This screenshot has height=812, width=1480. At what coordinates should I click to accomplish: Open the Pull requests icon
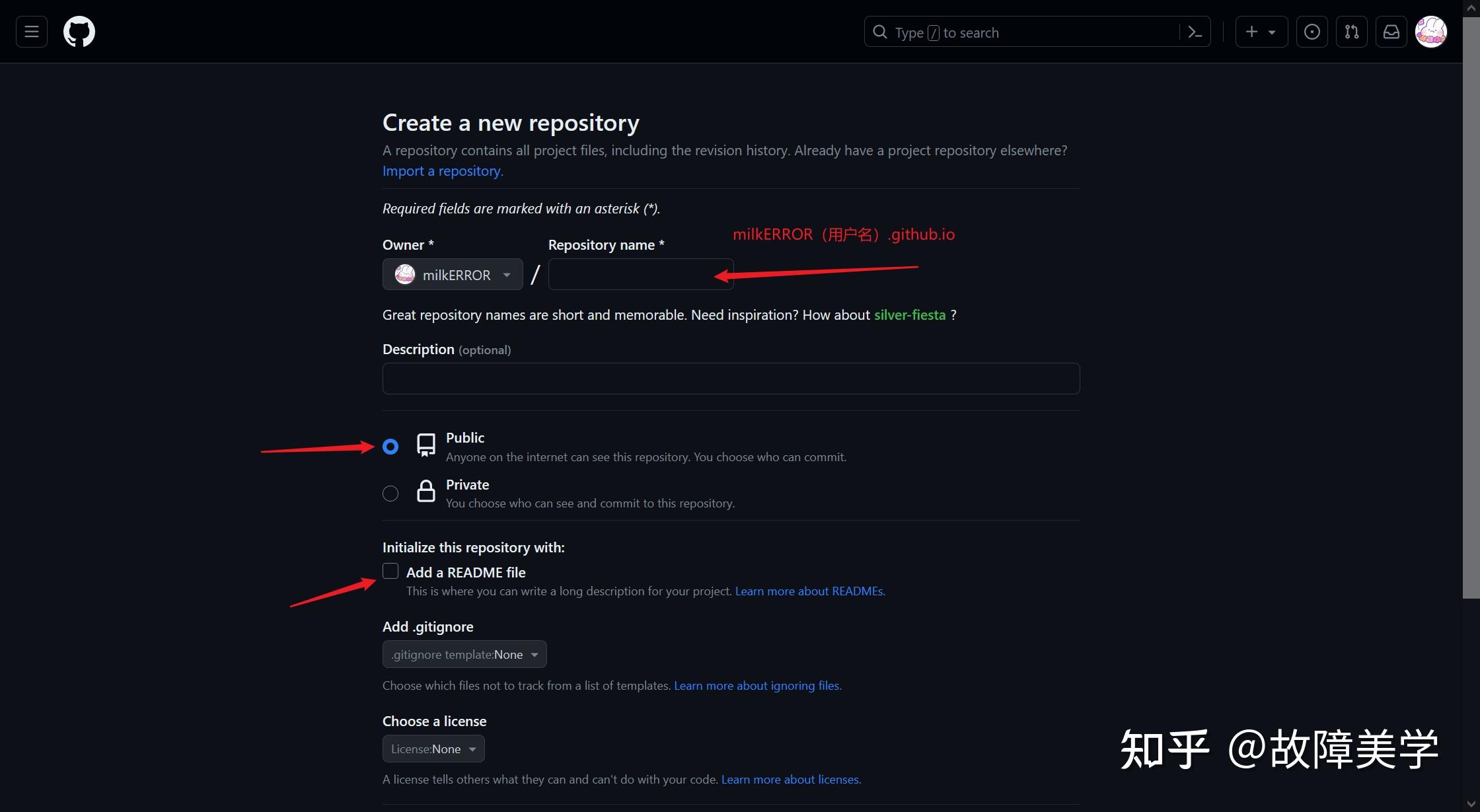1351,31
